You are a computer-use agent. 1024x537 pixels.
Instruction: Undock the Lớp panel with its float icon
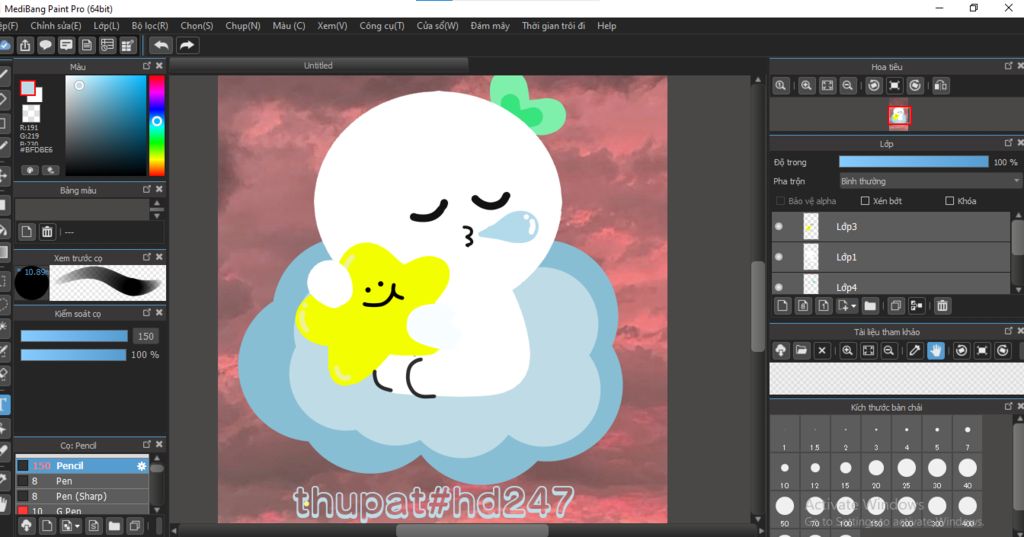tap(1008, 142)
